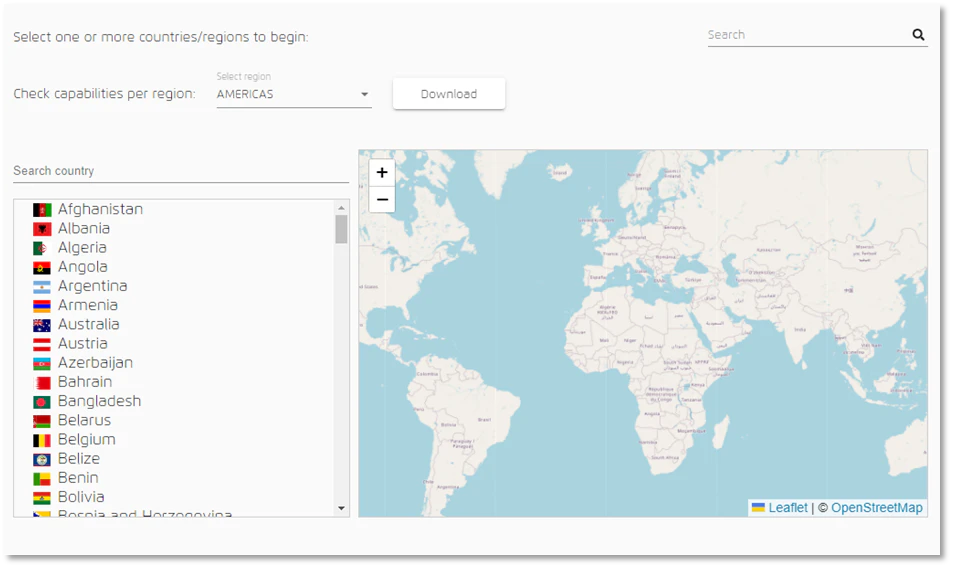
Task: Select Algeria in the country list
Action: click(82, 248)
